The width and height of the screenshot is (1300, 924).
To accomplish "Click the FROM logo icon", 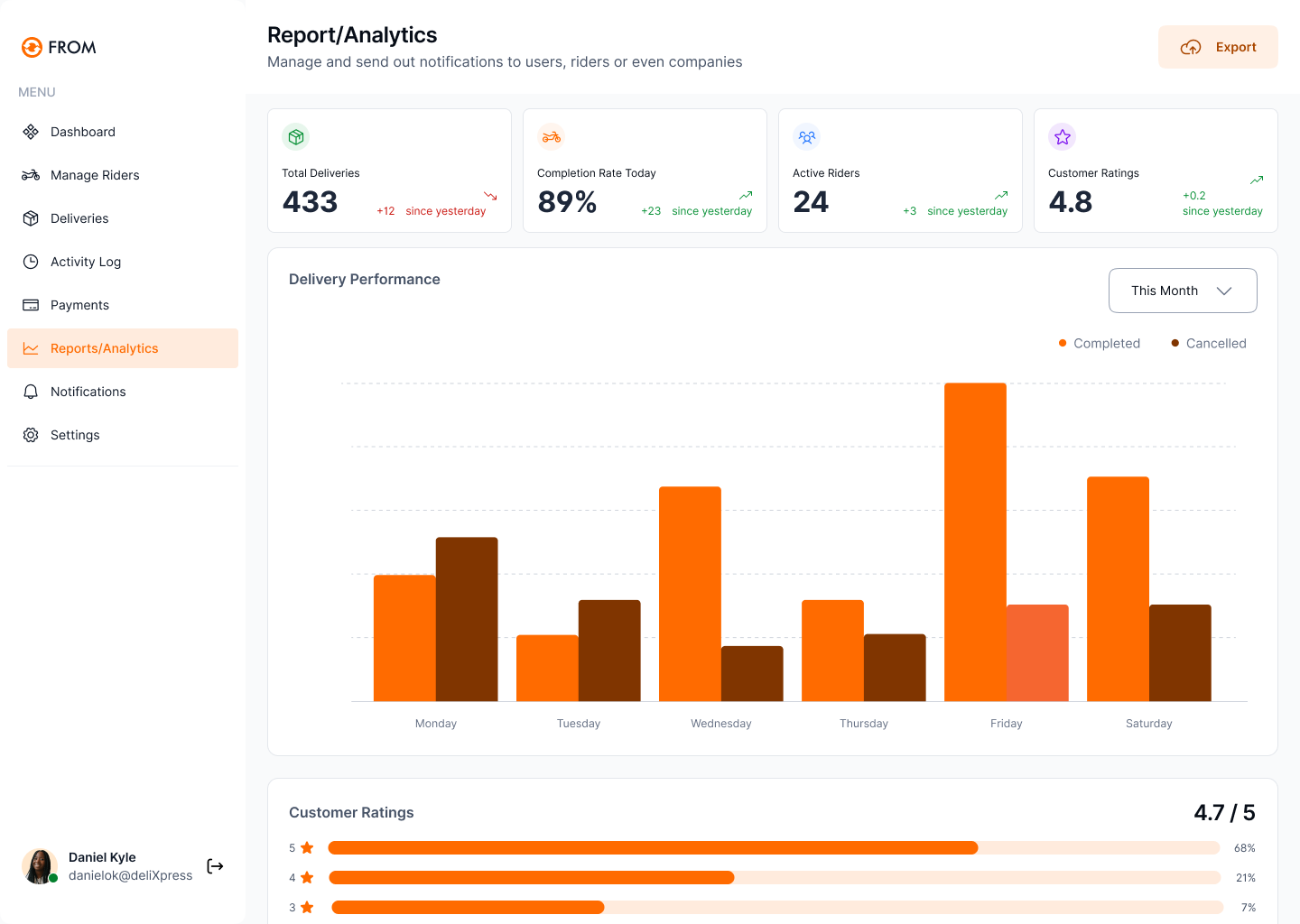I will 32,47.
